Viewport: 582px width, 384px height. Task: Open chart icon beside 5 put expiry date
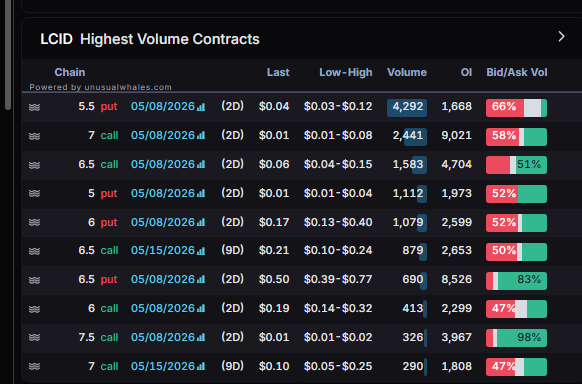tap(201, 194)
